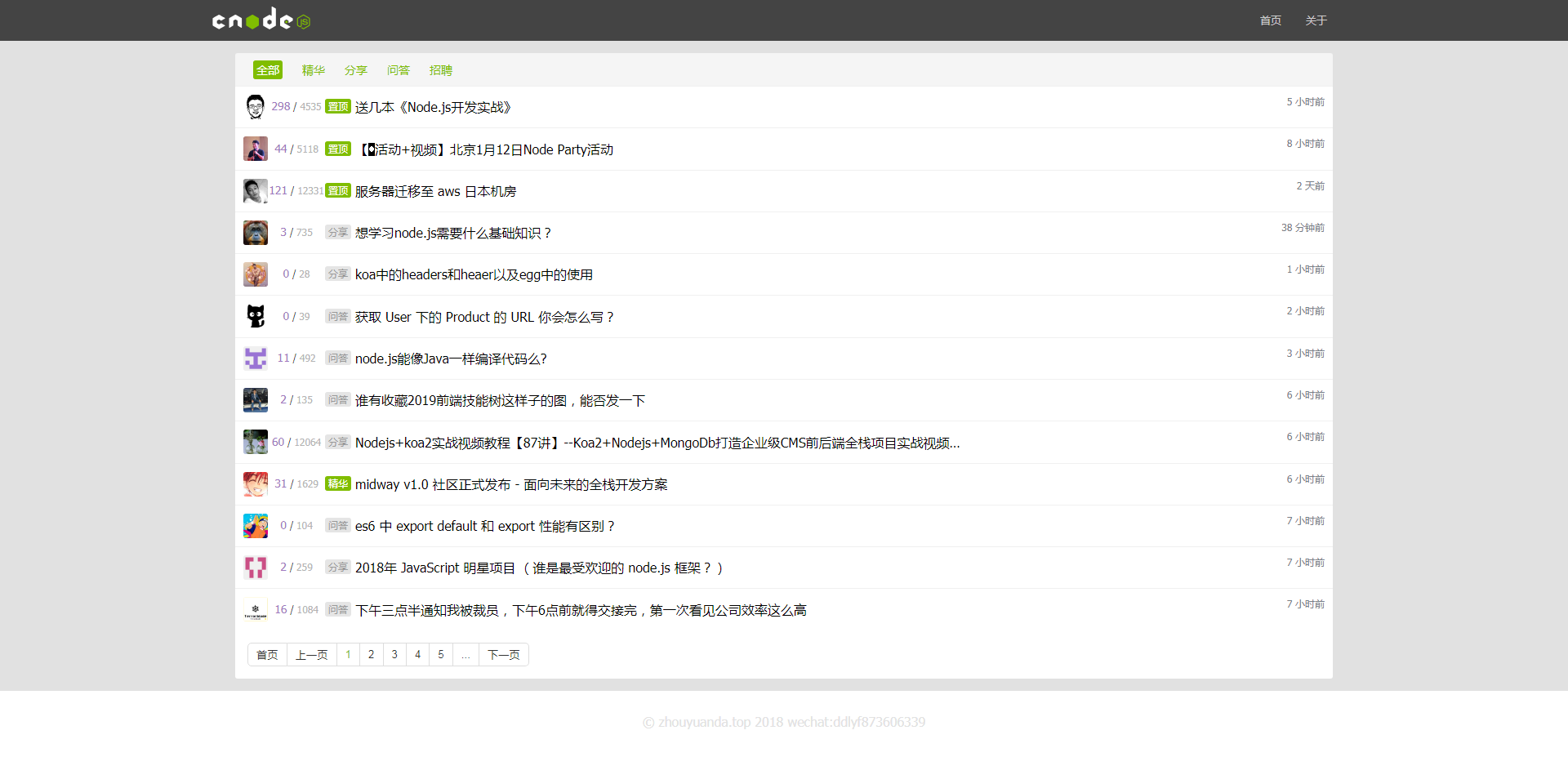Image resolution: width=1568 pixels, height=766 pixels.
Task: Open topic 送几本《Node.js开发实战》
Action: [x=434, y=107]
